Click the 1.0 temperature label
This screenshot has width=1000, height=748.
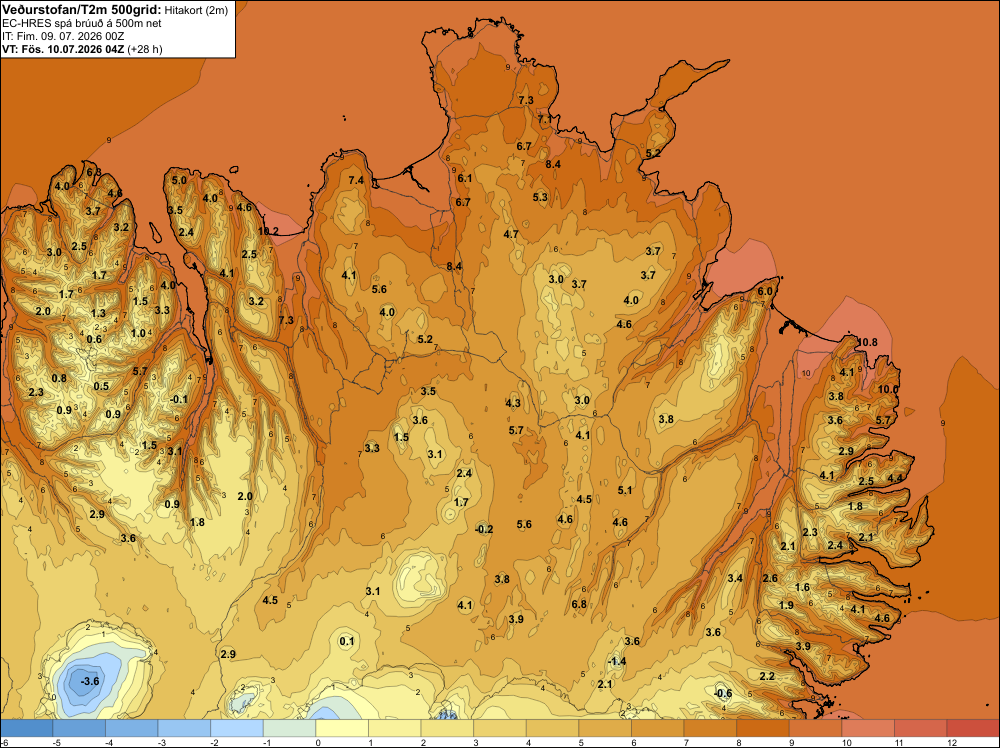click(x=138, y=333)
